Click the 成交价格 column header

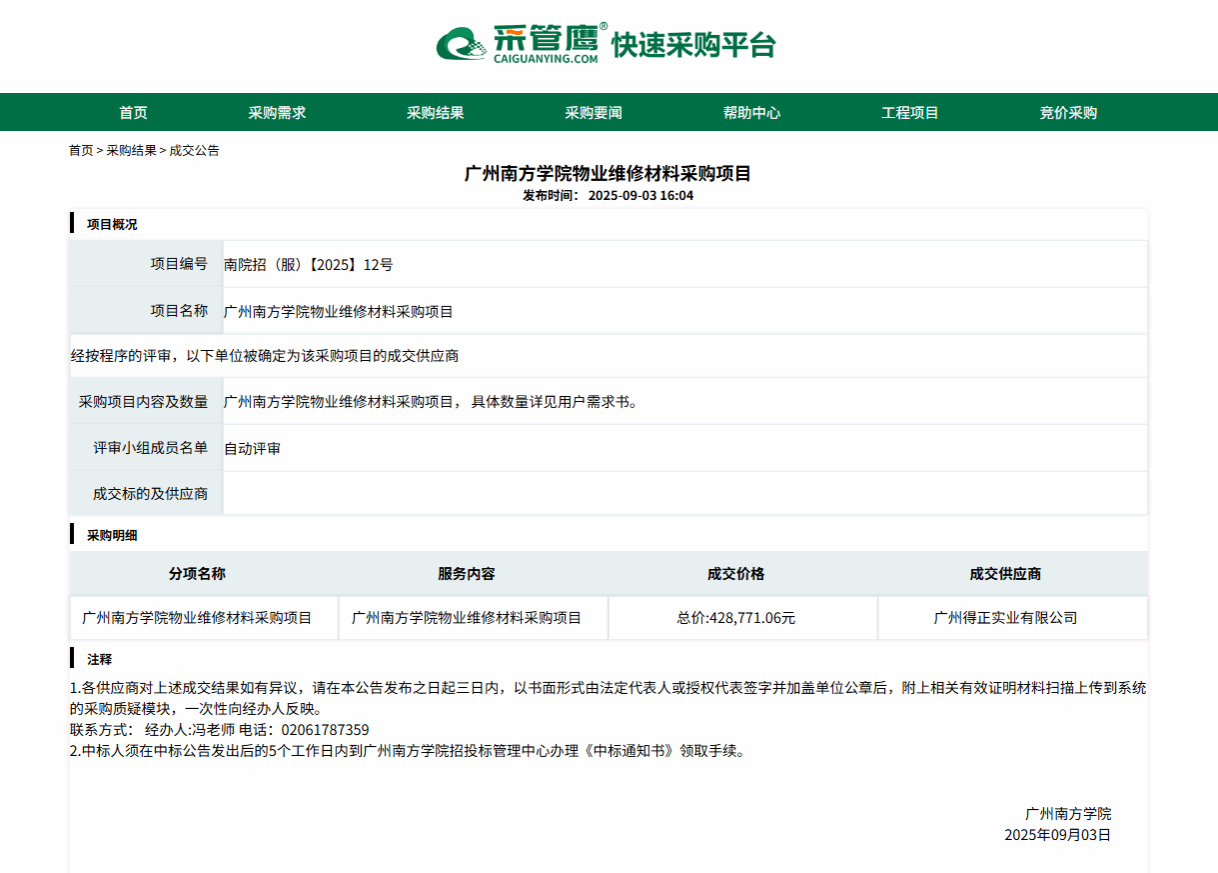736,574
